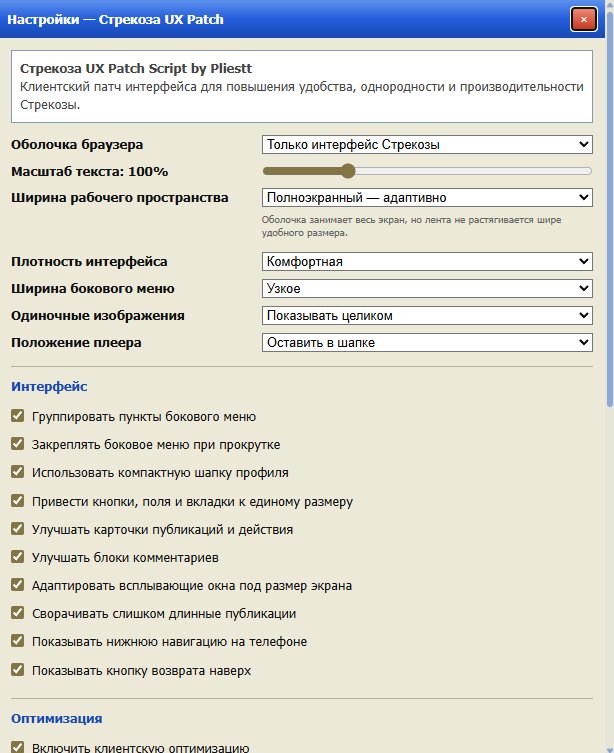Open the Ширина бокового меню dropdown
614x753 pixels.
click(x=427, y=289)
